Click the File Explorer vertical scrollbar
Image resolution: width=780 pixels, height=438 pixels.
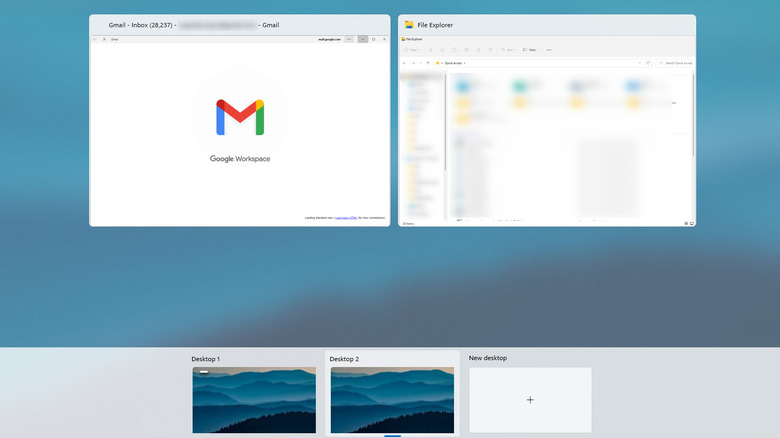693,115
